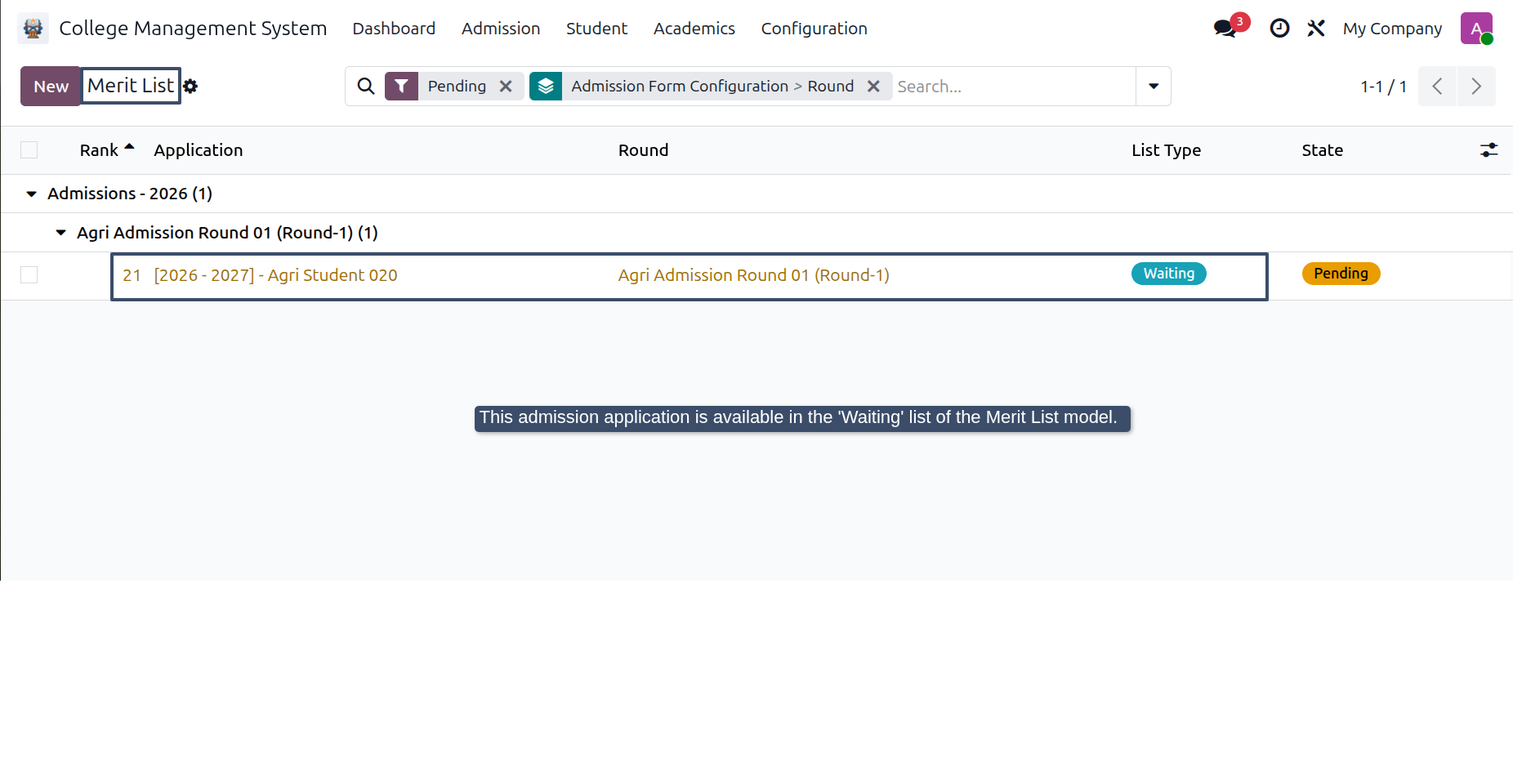Click the Merit List breadcrumb title
This screenshot has height=784, width=1513.
pos(131,86)
